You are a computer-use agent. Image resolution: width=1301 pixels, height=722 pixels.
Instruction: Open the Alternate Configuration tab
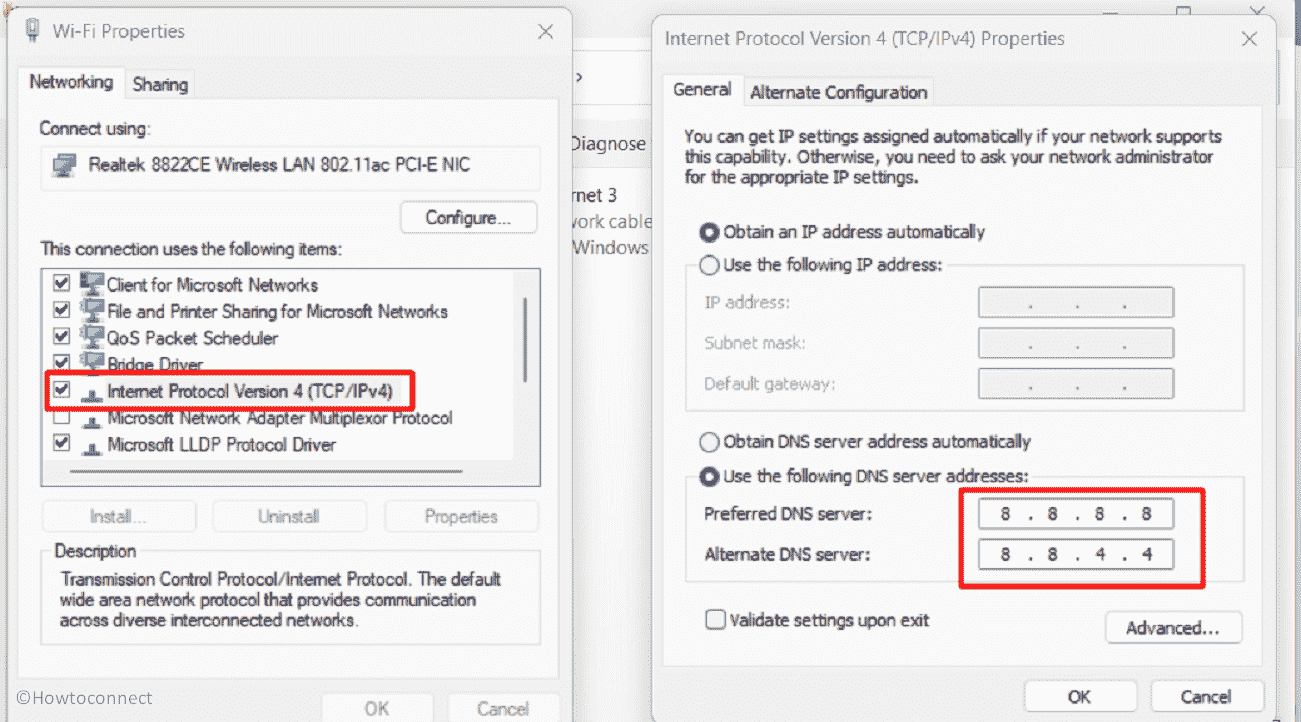(x=839, y=92)
